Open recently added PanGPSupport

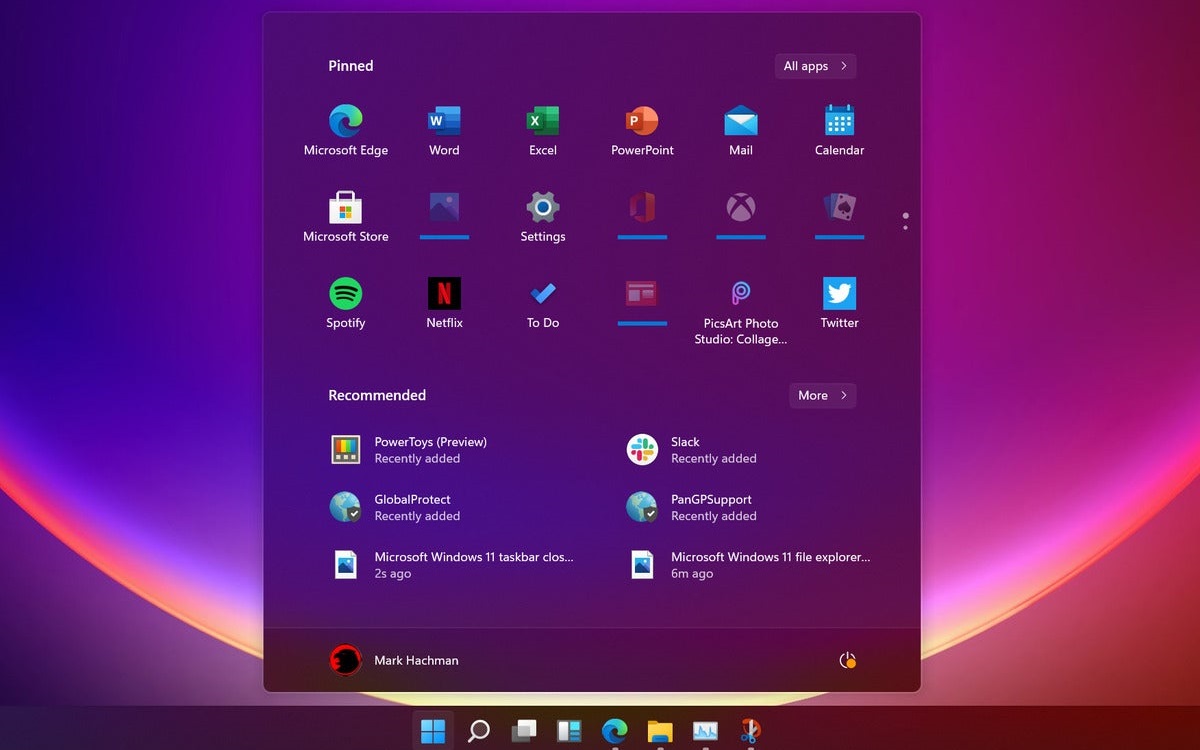692,507
